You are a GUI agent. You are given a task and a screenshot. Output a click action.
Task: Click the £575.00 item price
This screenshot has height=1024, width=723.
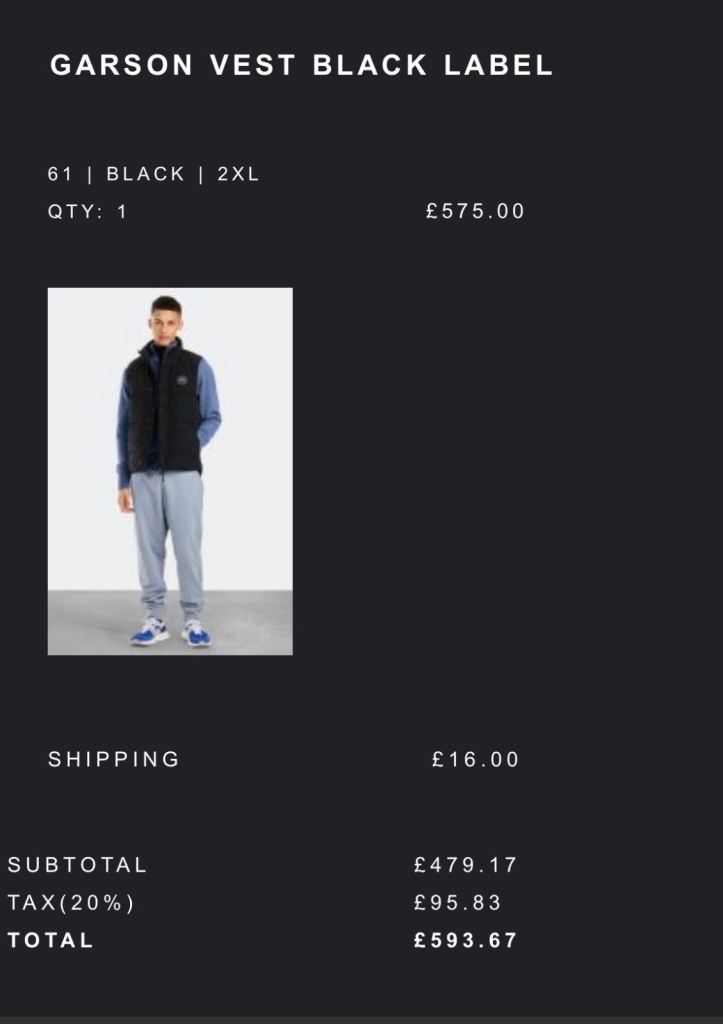tap(475, 212)
